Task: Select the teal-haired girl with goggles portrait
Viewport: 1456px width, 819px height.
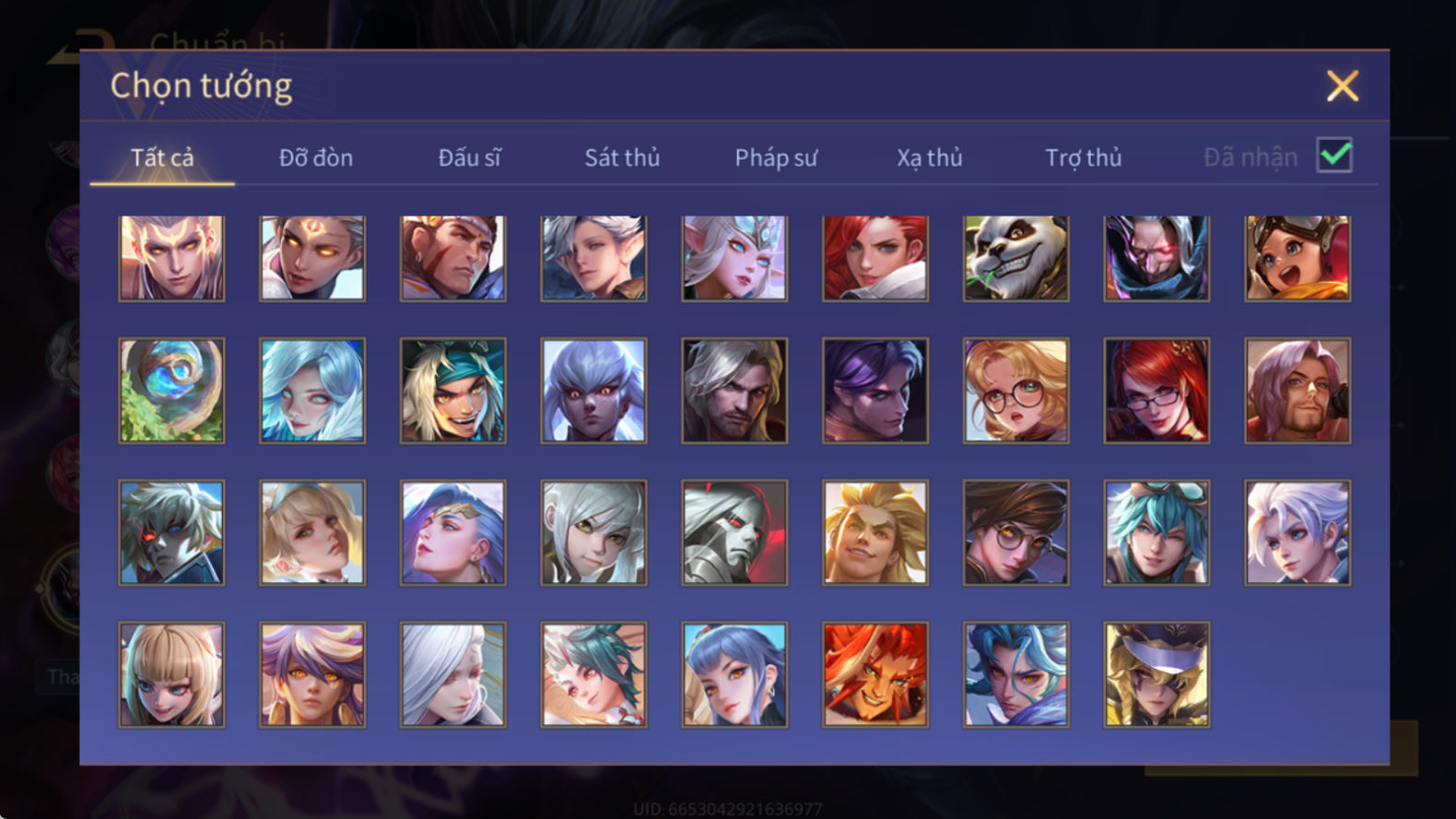Action: click(x=1157, y=532)
